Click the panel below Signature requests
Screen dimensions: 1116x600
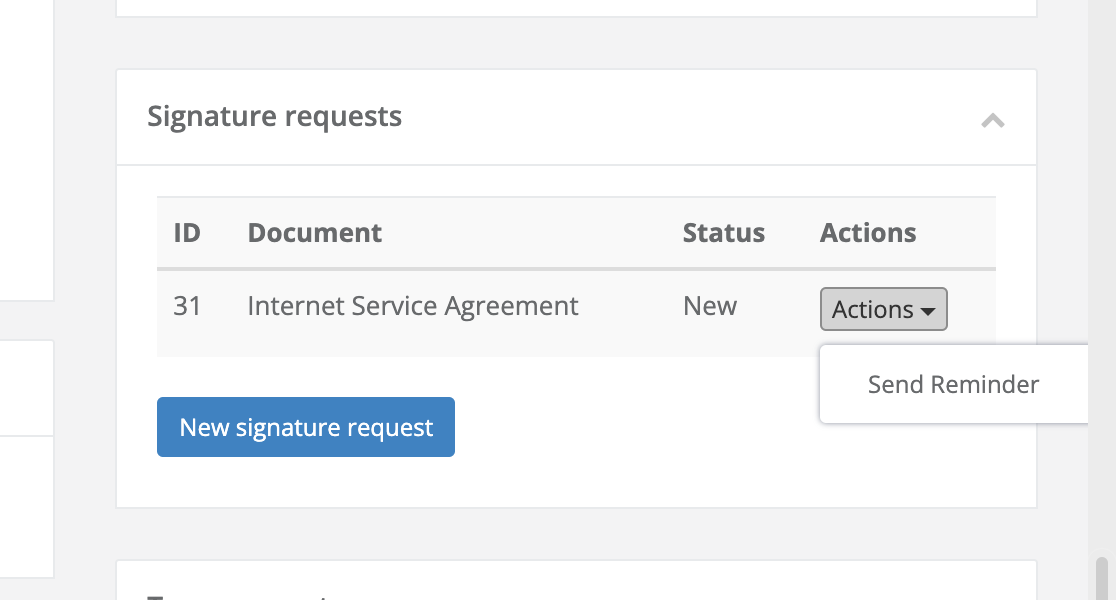[x=576, y=578]
